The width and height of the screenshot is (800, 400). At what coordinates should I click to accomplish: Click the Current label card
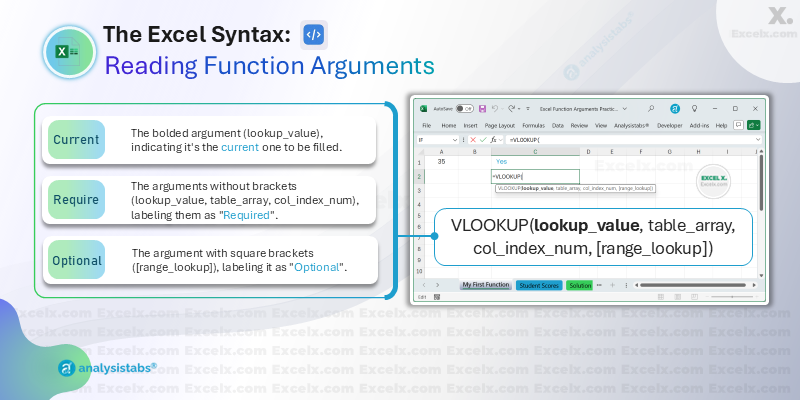pos(77,140)
